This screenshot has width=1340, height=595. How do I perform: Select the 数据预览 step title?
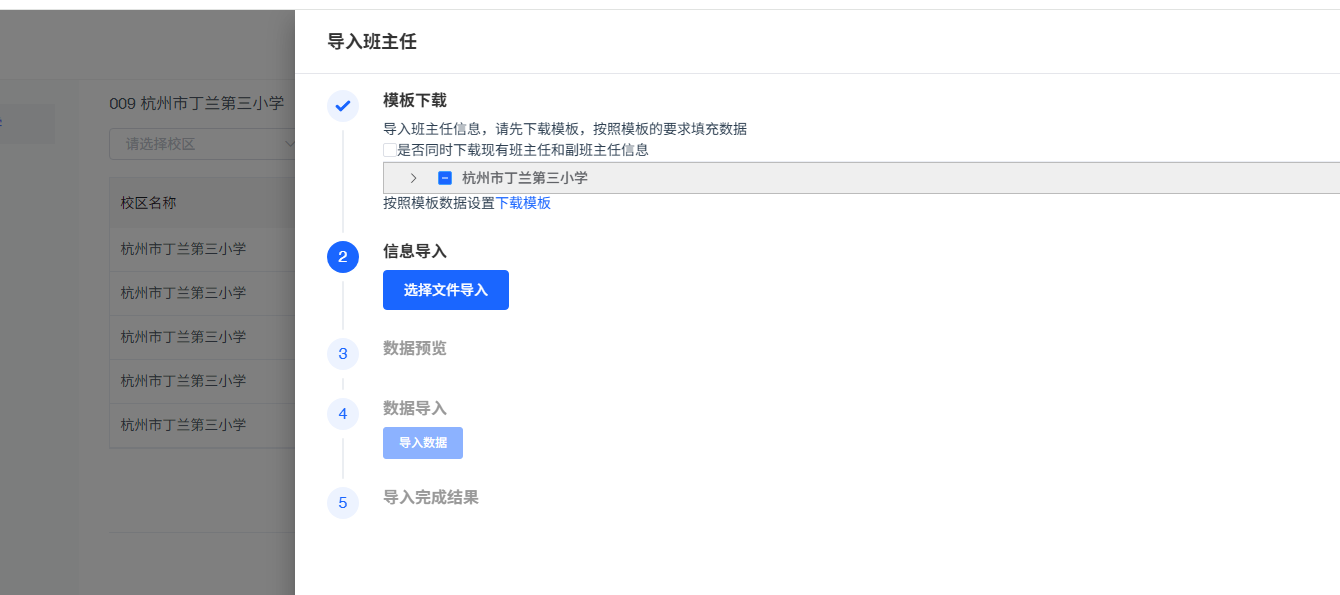(x=414, y=348)
